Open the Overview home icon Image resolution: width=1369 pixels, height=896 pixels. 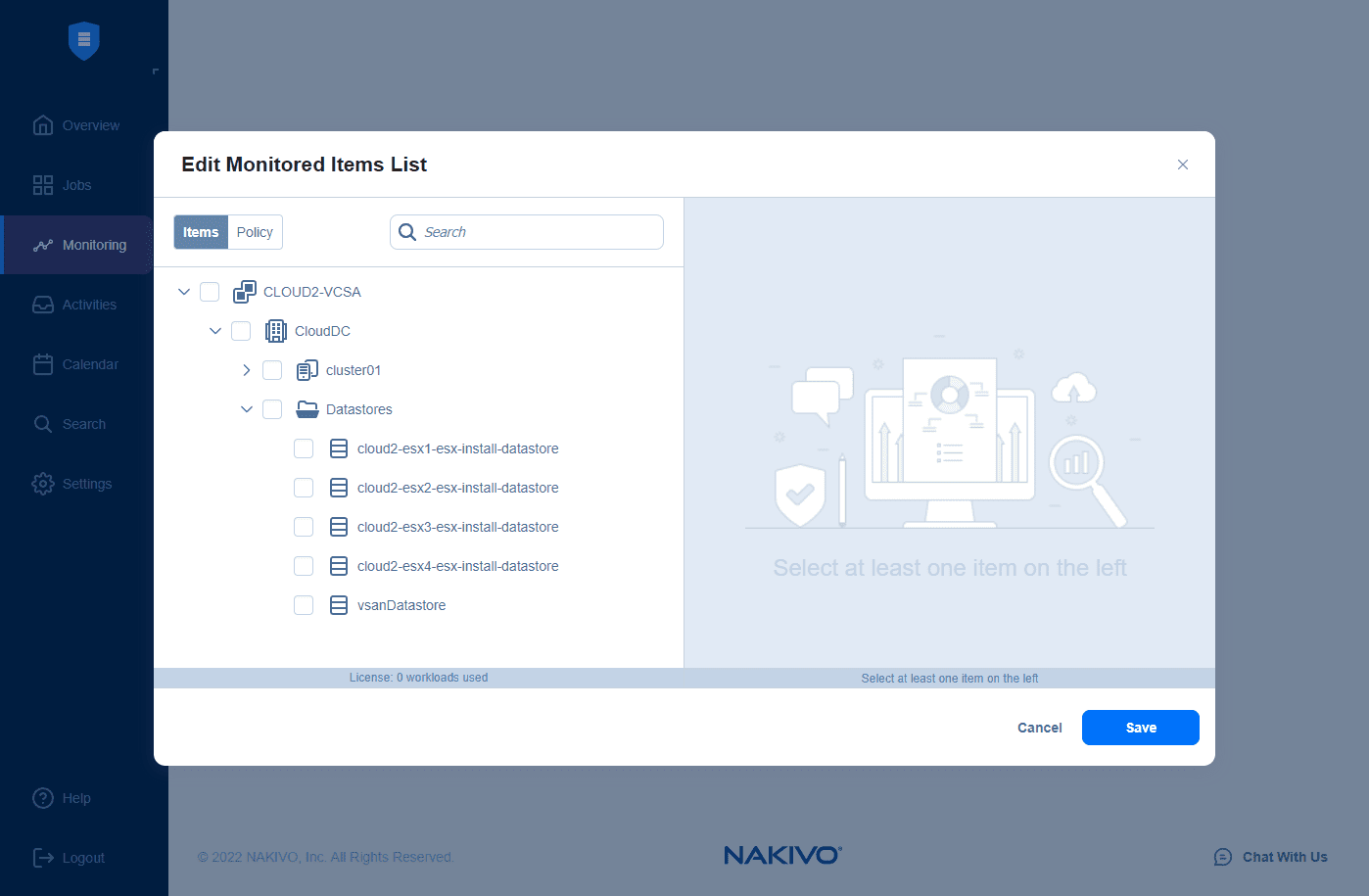(x=43, y=125)
